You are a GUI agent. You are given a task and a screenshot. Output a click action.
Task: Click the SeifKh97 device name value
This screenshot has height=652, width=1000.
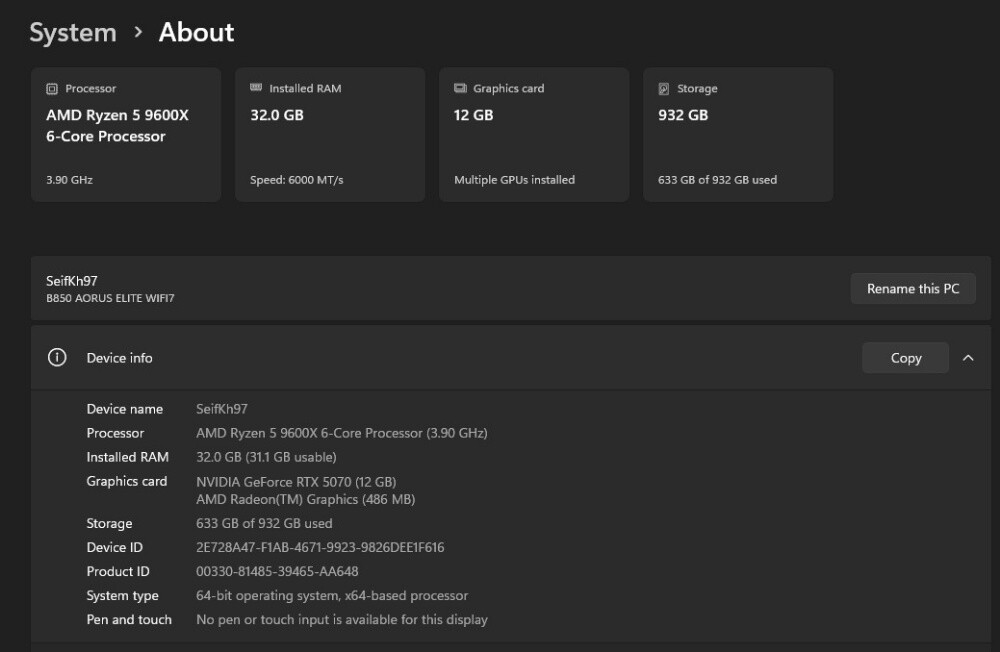coord(221,409)
